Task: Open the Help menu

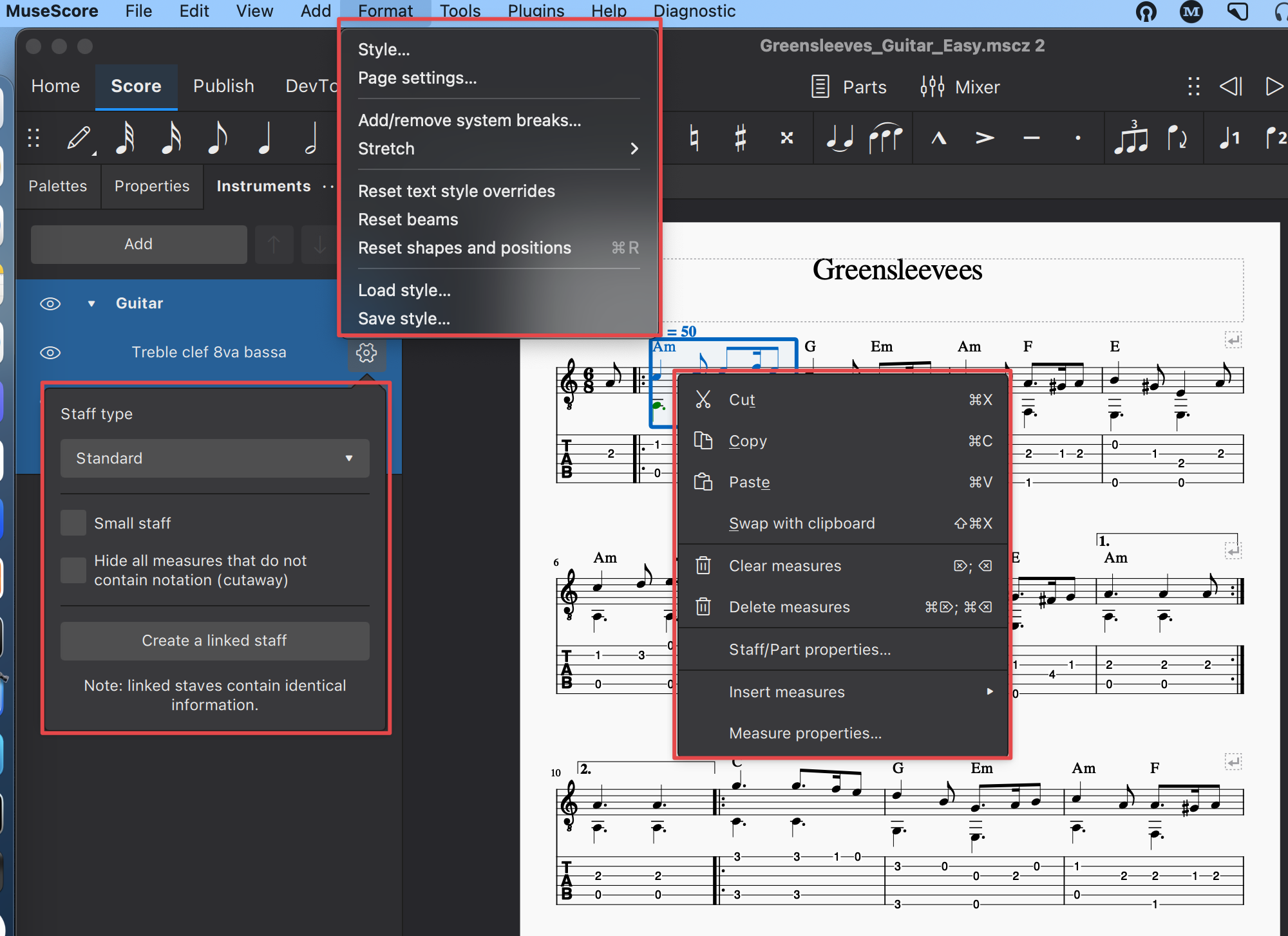Action: pyautogui.click(x=609, y=11)
